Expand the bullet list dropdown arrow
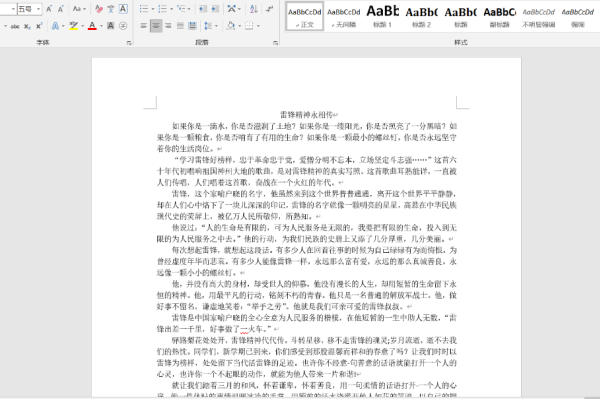 tap(153, 9)
